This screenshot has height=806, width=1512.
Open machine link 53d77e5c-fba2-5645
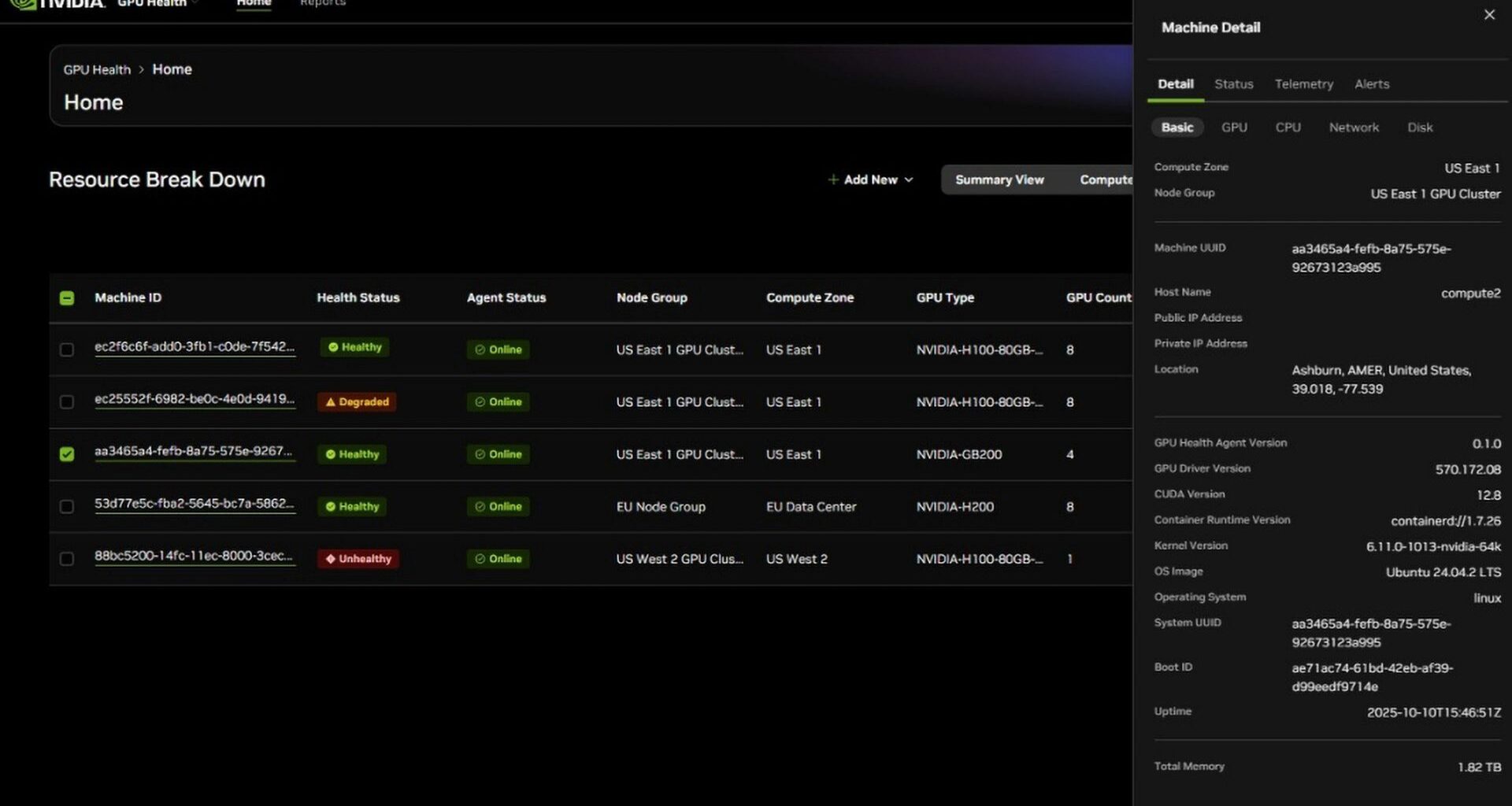coord(194,504)
